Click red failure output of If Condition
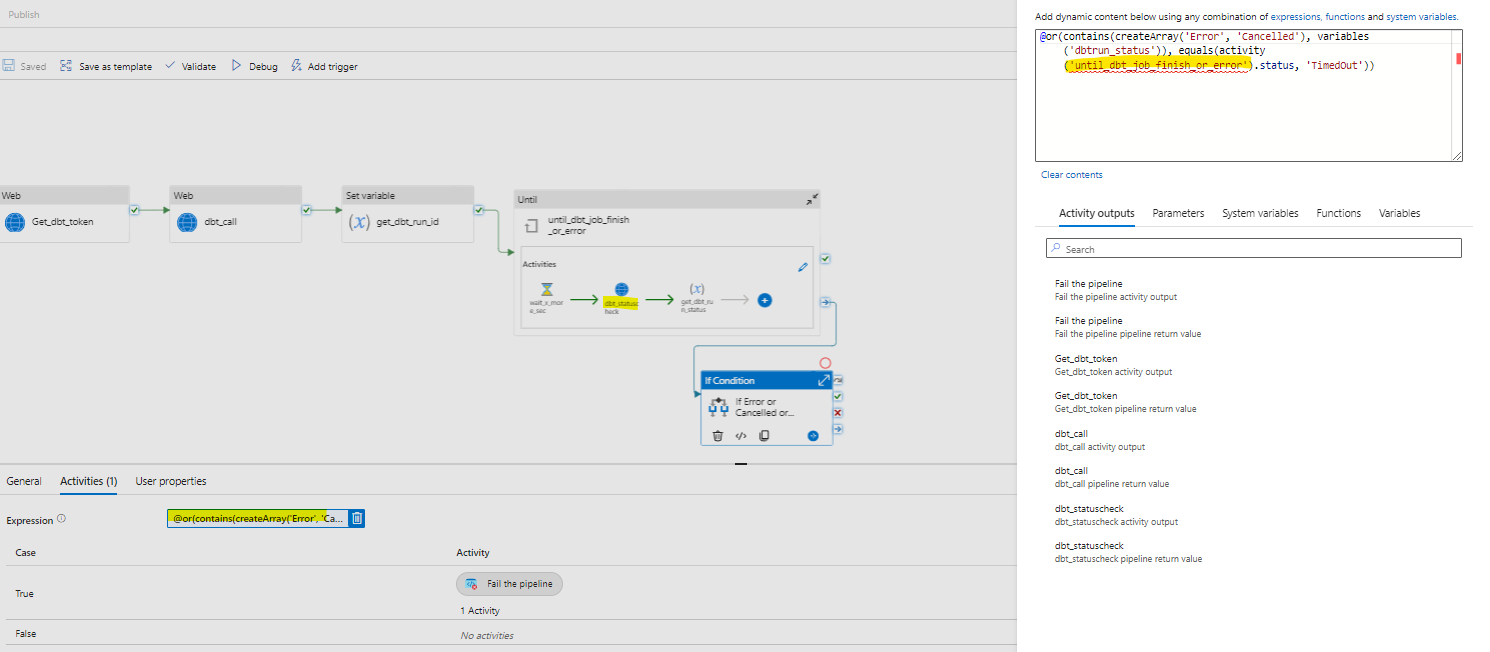Image resolution: width=1490 pixels, height=652 pixels. [x=838, y=412]
